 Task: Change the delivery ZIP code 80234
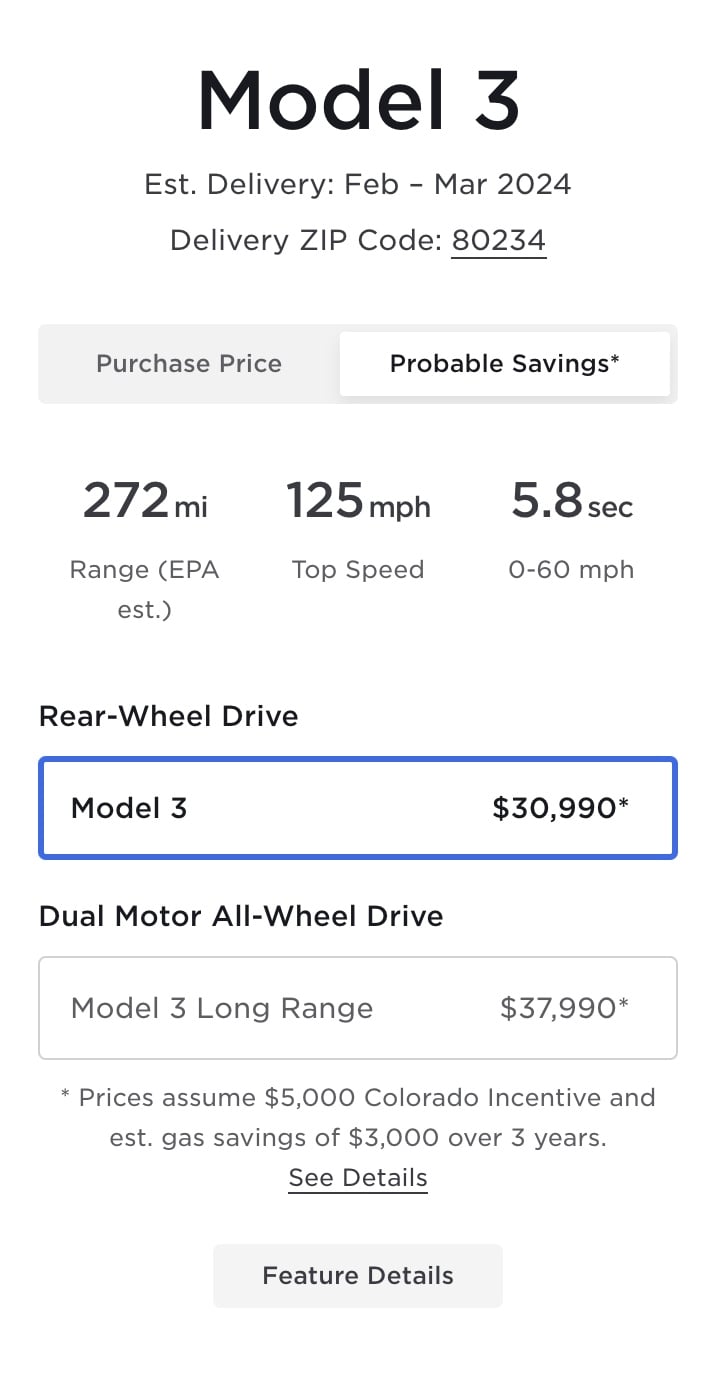tap(498, 241)
